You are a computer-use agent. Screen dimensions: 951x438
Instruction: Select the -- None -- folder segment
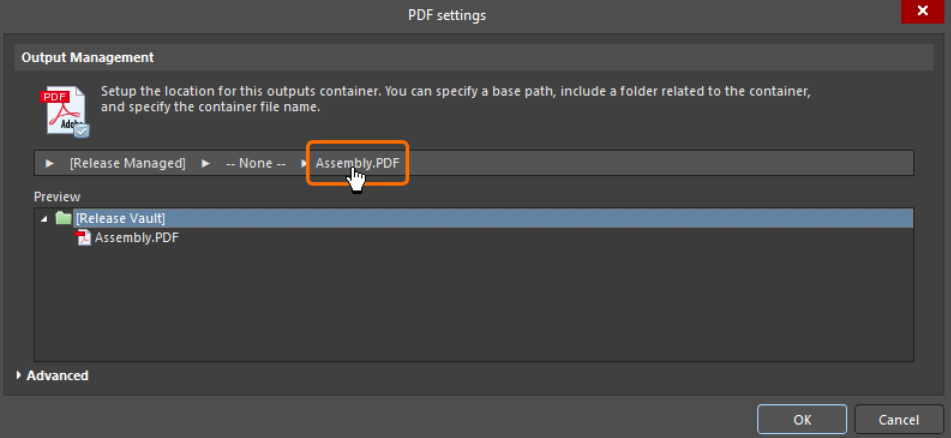click(255, 163)
